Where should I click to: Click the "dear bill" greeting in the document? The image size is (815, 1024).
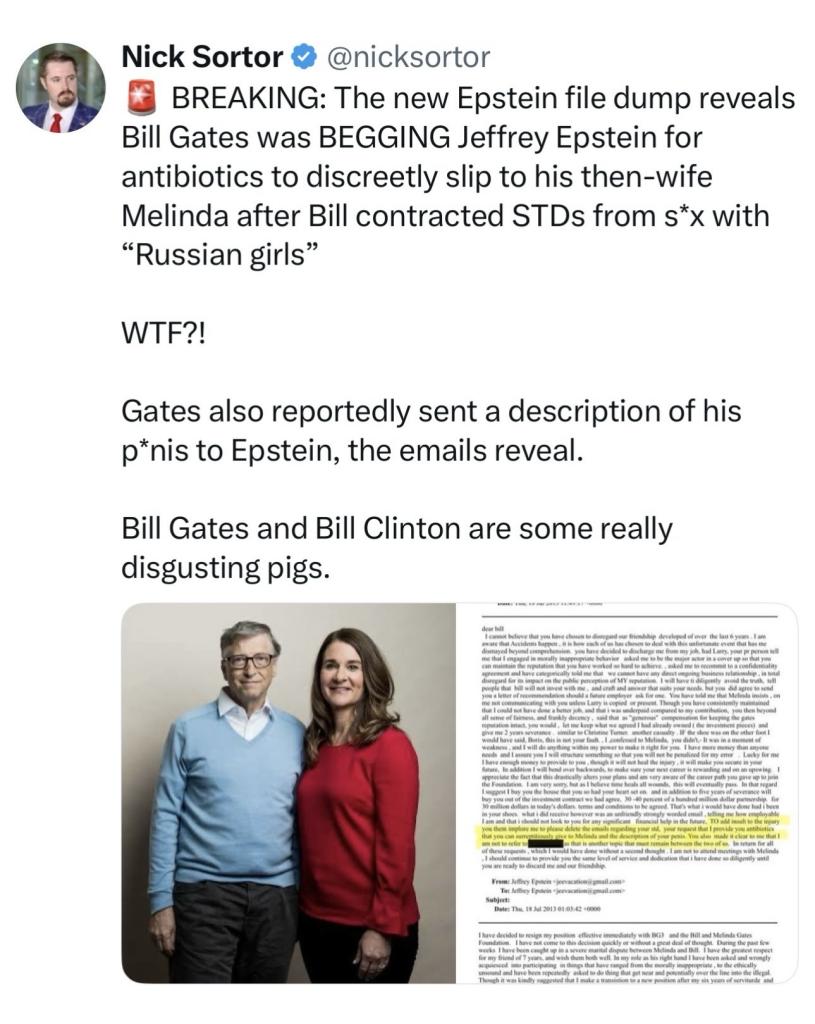tap(491, 628)
